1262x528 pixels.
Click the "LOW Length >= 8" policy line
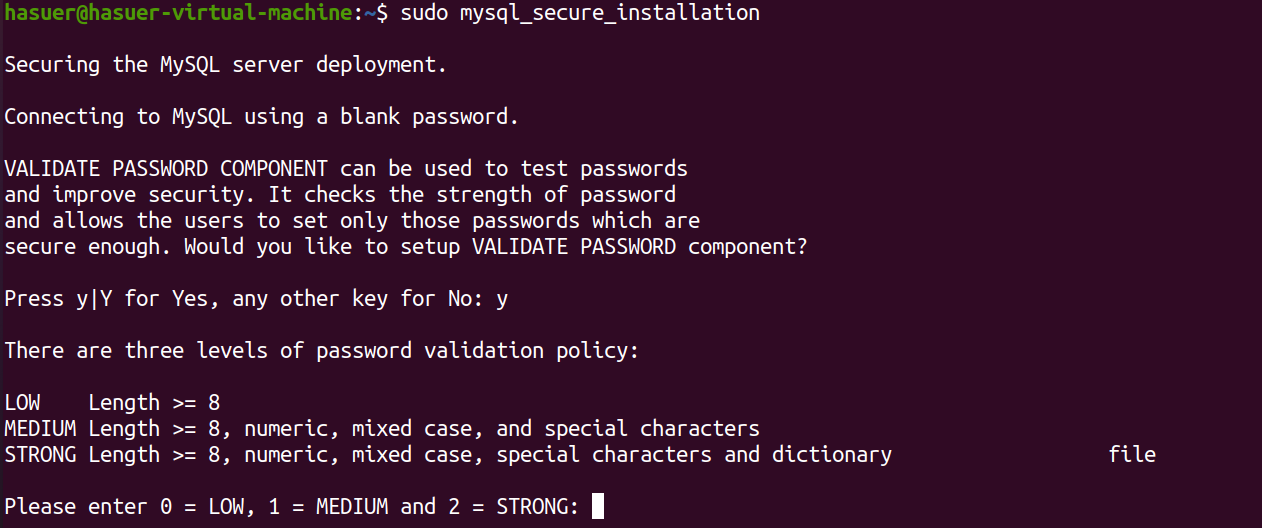click(x=112, y=403)
